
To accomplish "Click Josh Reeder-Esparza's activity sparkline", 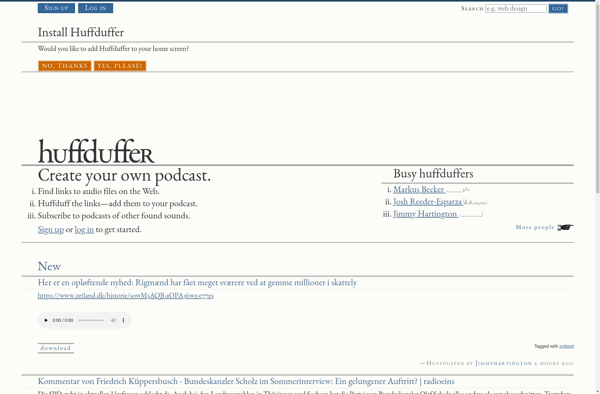I will (x=475, y=202).
